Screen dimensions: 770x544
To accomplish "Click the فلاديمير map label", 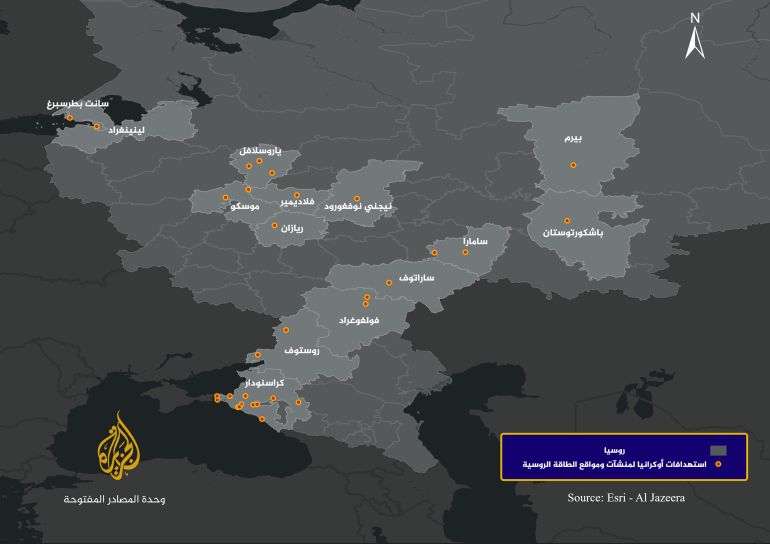I will (297, 202).
